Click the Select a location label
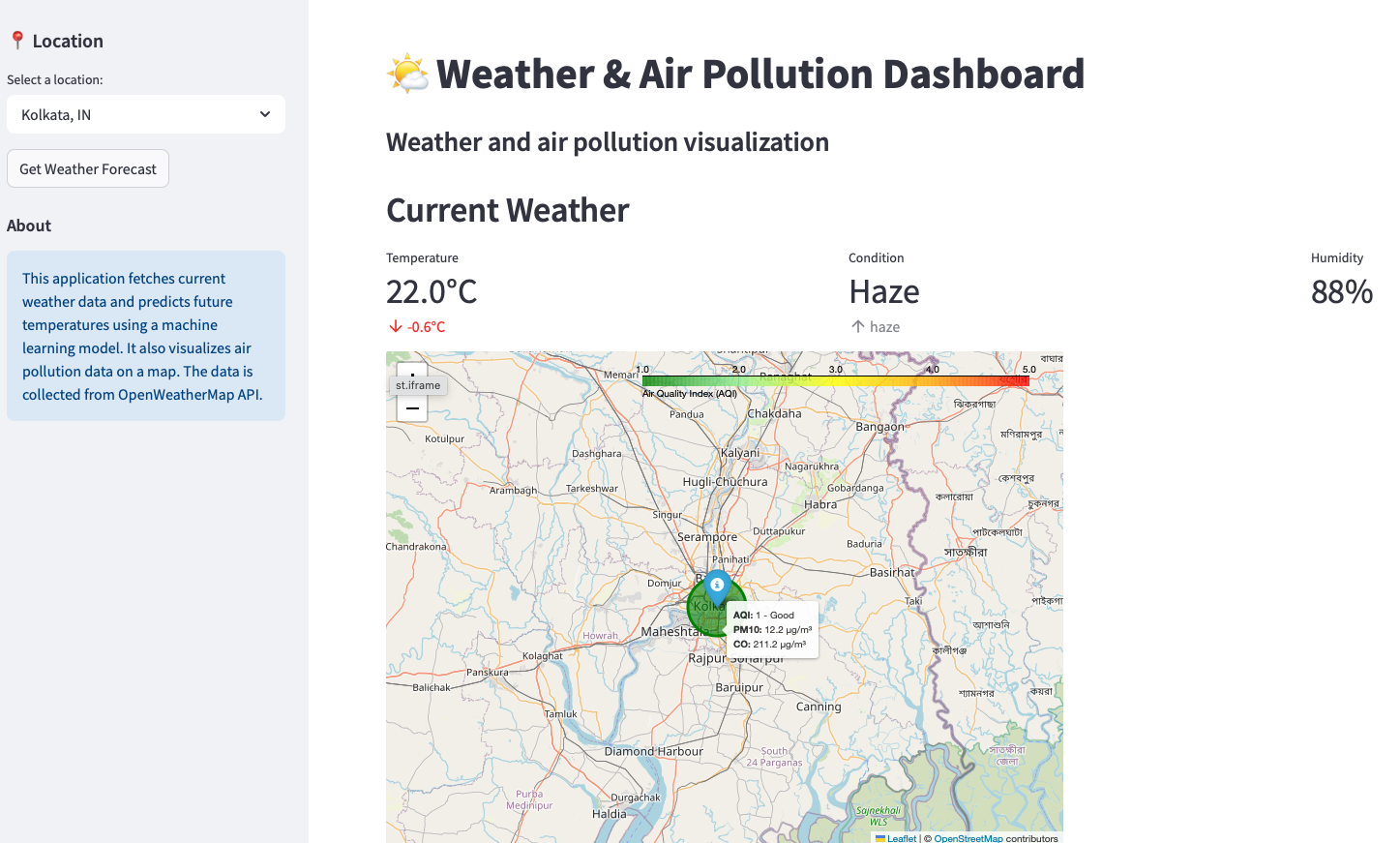The image size is (1400, 843). click(x=54, y=79)
